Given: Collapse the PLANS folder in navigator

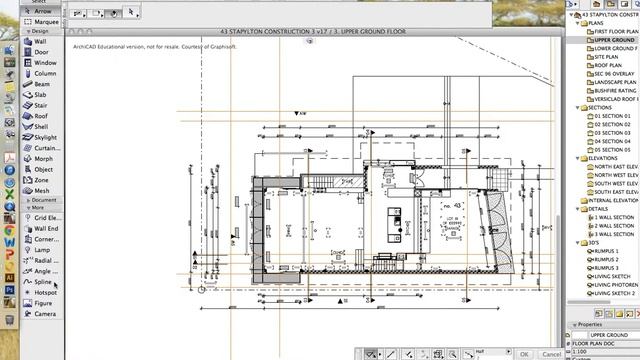Looking at the screenshot, I should [x=578, y=23].
